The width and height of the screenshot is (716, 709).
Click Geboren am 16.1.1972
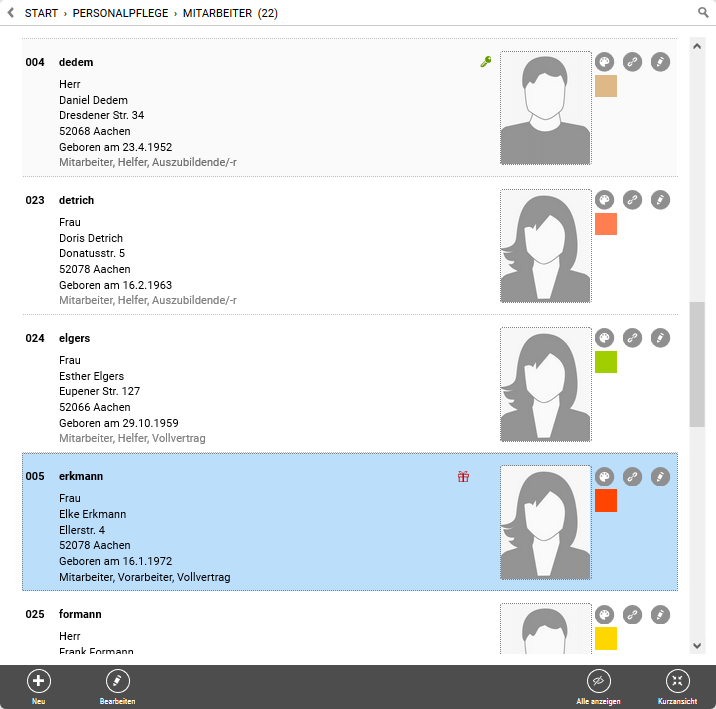[116, 561]
